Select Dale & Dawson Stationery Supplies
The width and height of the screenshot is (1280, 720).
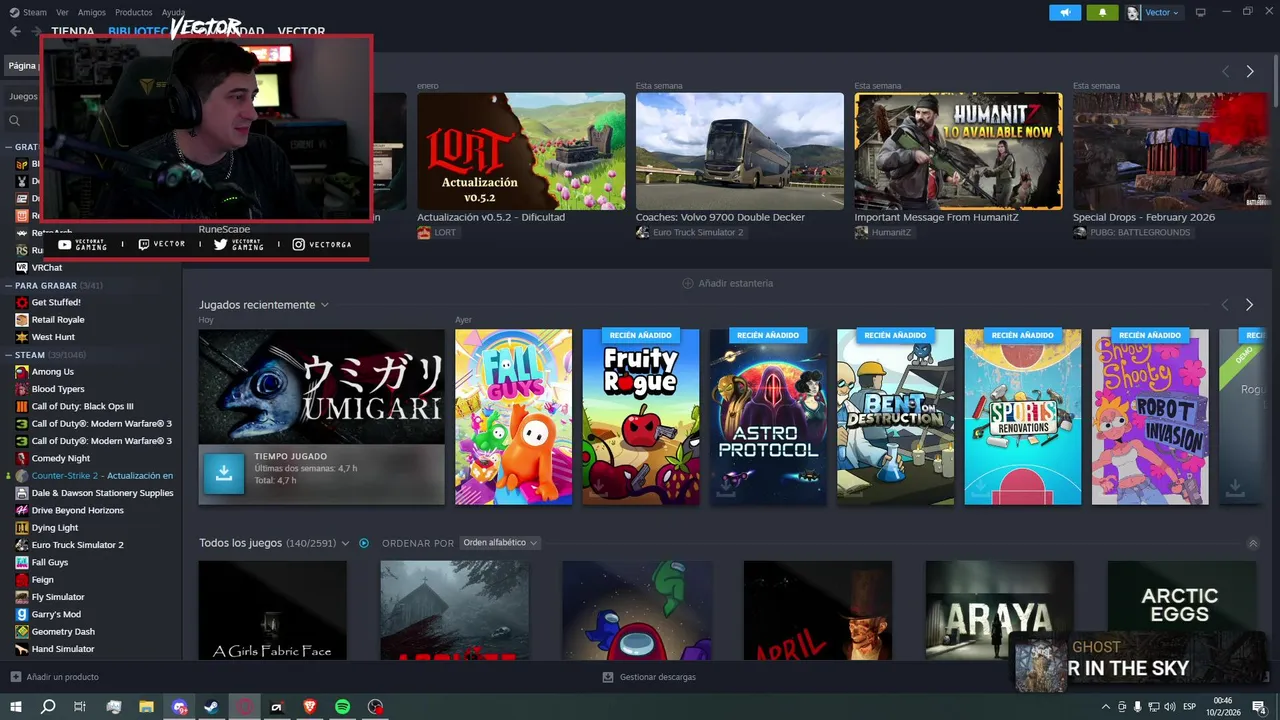102,493
